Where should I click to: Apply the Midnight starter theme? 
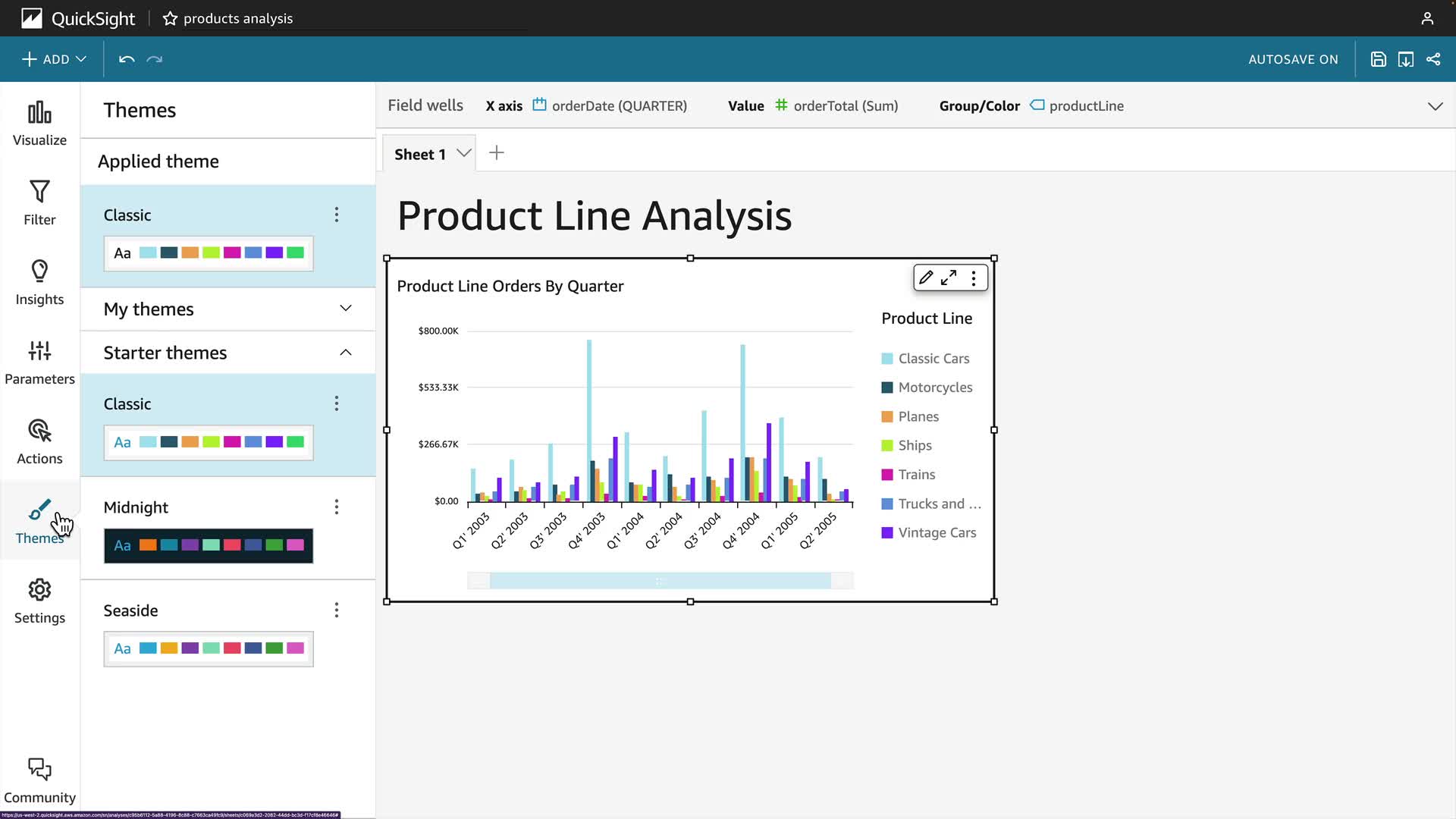pyautogui.click(x=209, y=545)
